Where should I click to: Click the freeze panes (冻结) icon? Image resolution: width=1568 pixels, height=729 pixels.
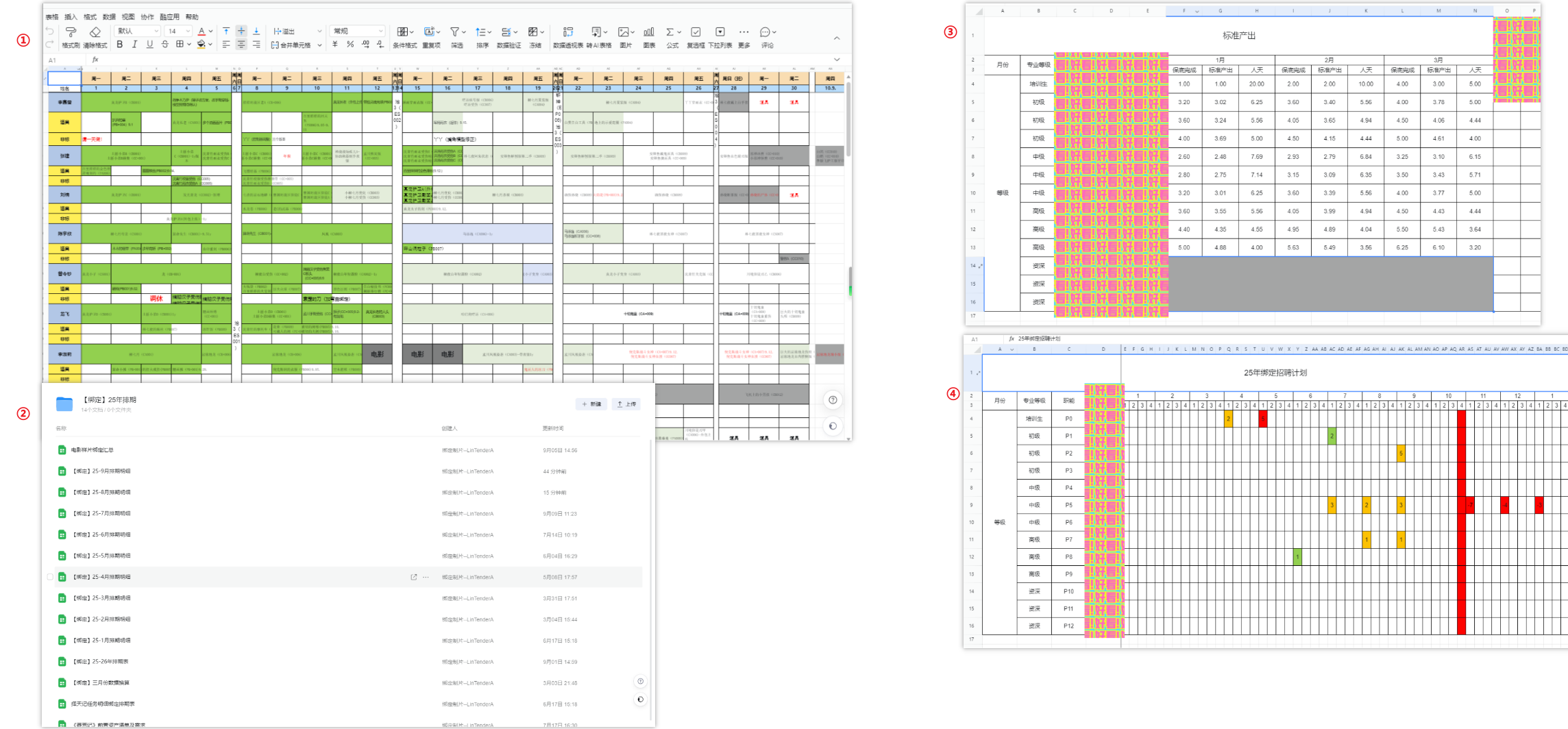533,32
